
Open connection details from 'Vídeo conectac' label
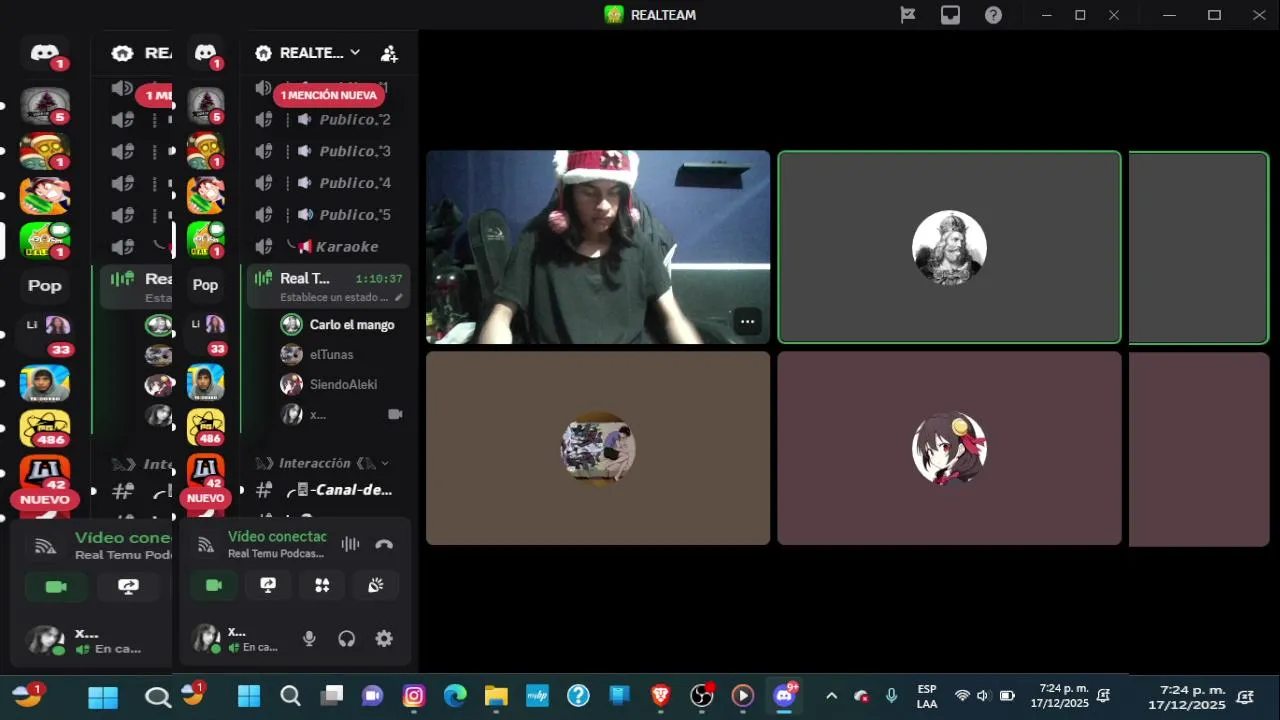tap(277, 537)
